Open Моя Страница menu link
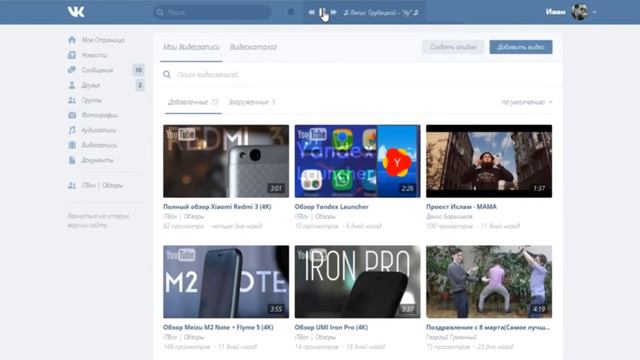The image size is (640, 360). pos(103,40)
